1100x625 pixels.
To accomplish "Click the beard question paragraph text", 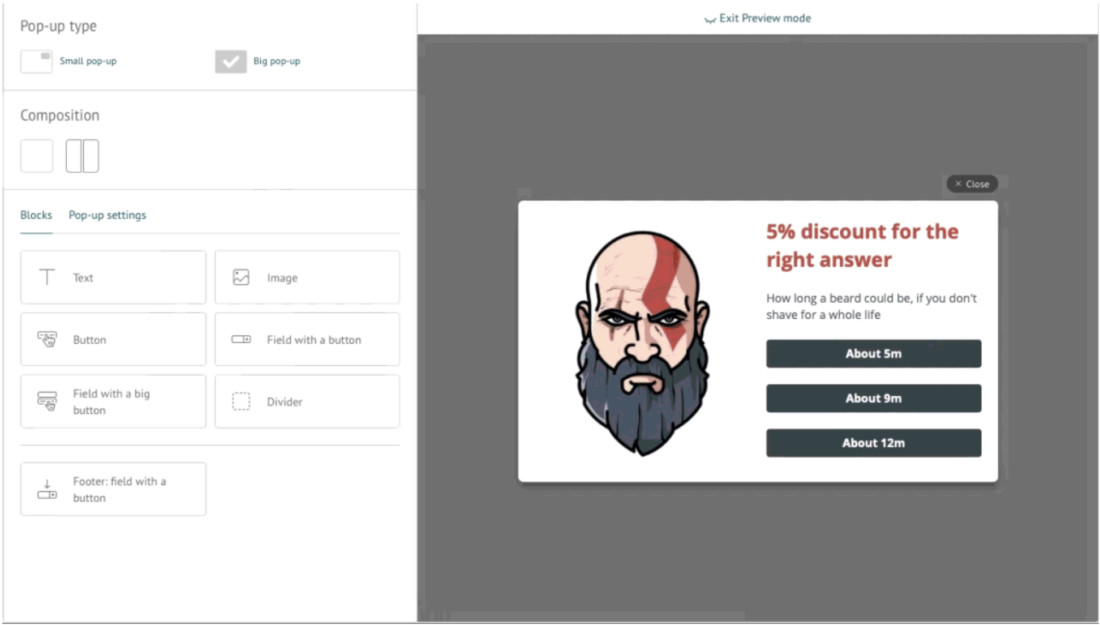I will pos(871,307).
